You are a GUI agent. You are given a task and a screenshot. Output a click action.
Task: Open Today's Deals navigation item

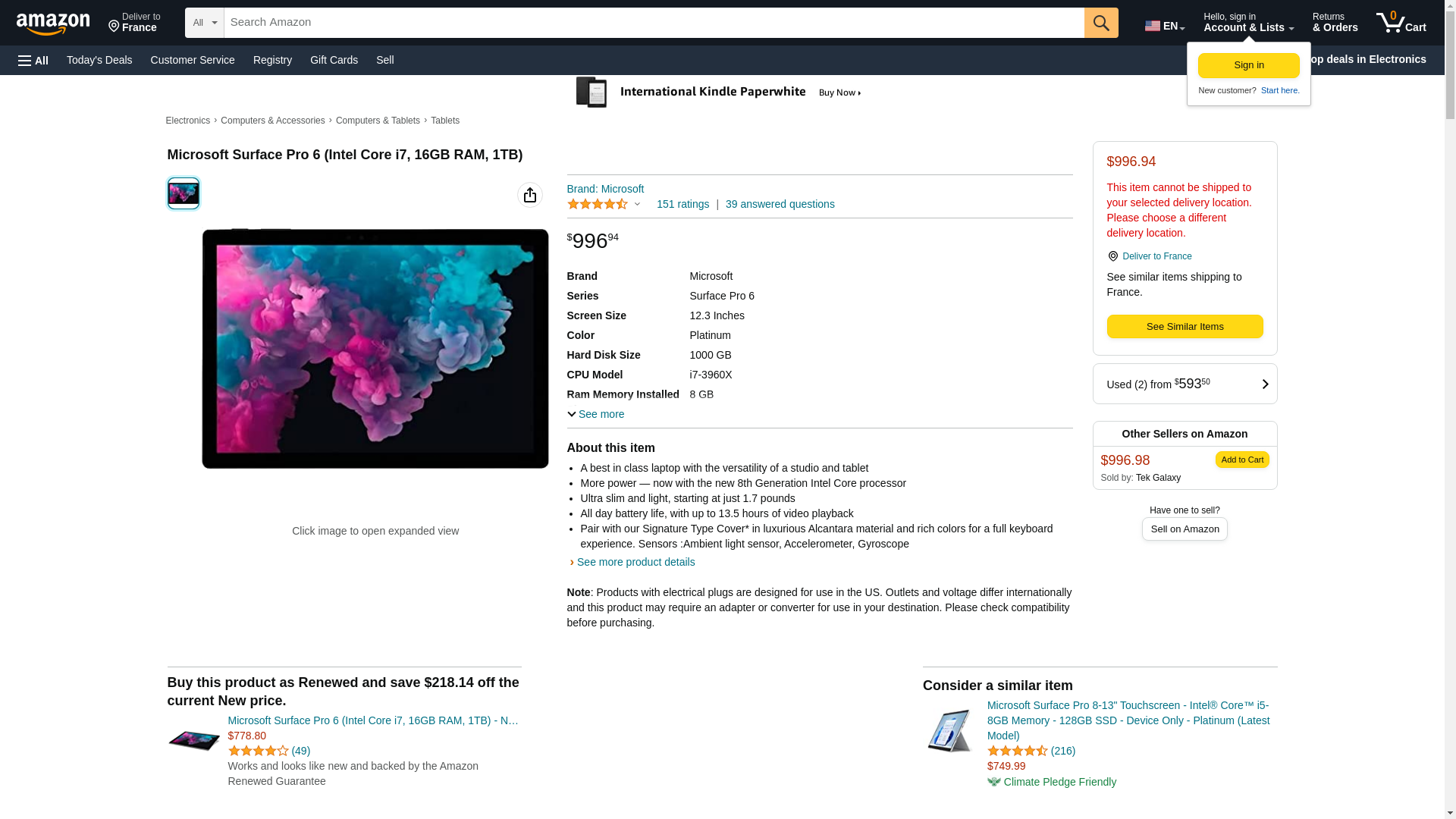coord(99,60)
